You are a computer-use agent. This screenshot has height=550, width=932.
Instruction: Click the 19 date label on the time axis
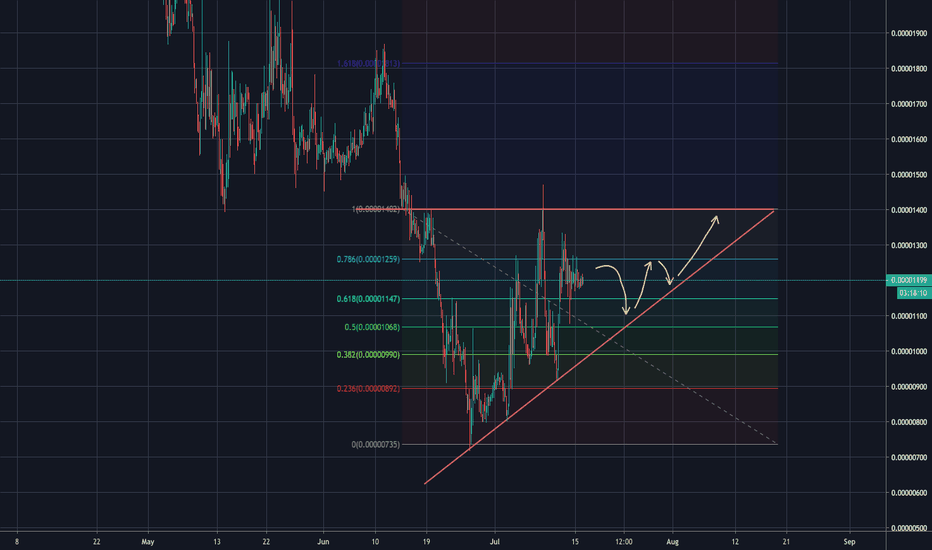coord(426,542)
